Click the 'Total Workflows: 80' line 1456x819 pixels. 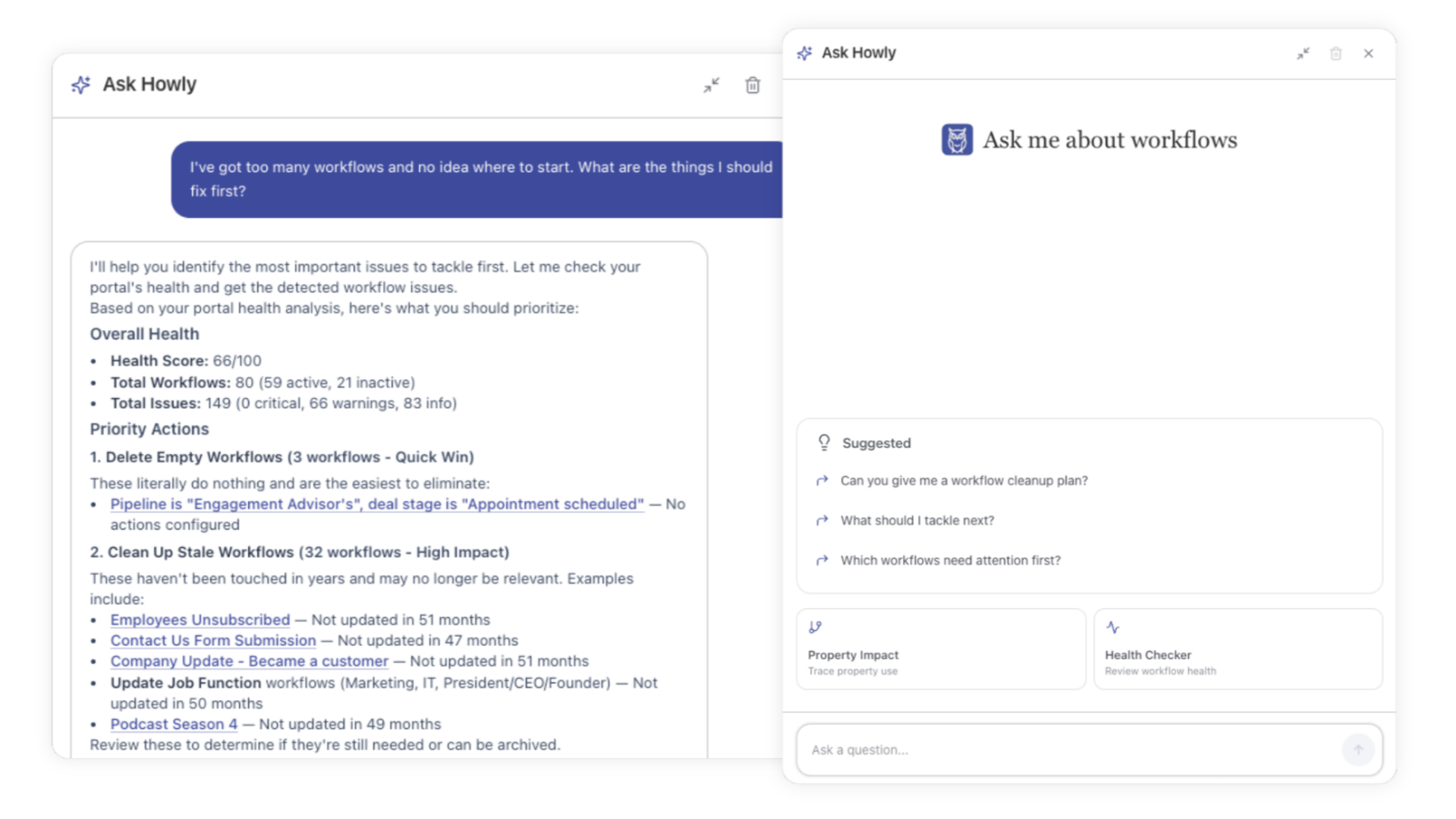coord(263,382)
